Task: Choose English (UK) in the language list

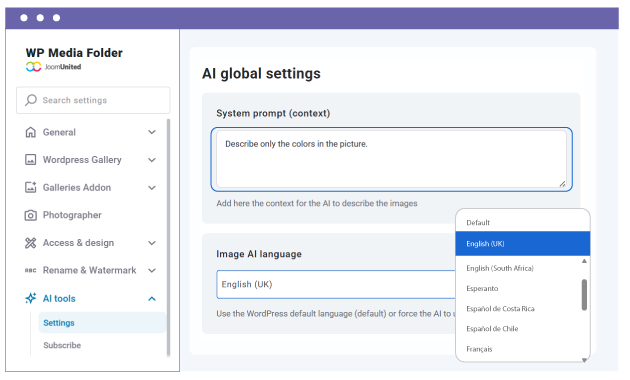Action: tap(522, 243)
